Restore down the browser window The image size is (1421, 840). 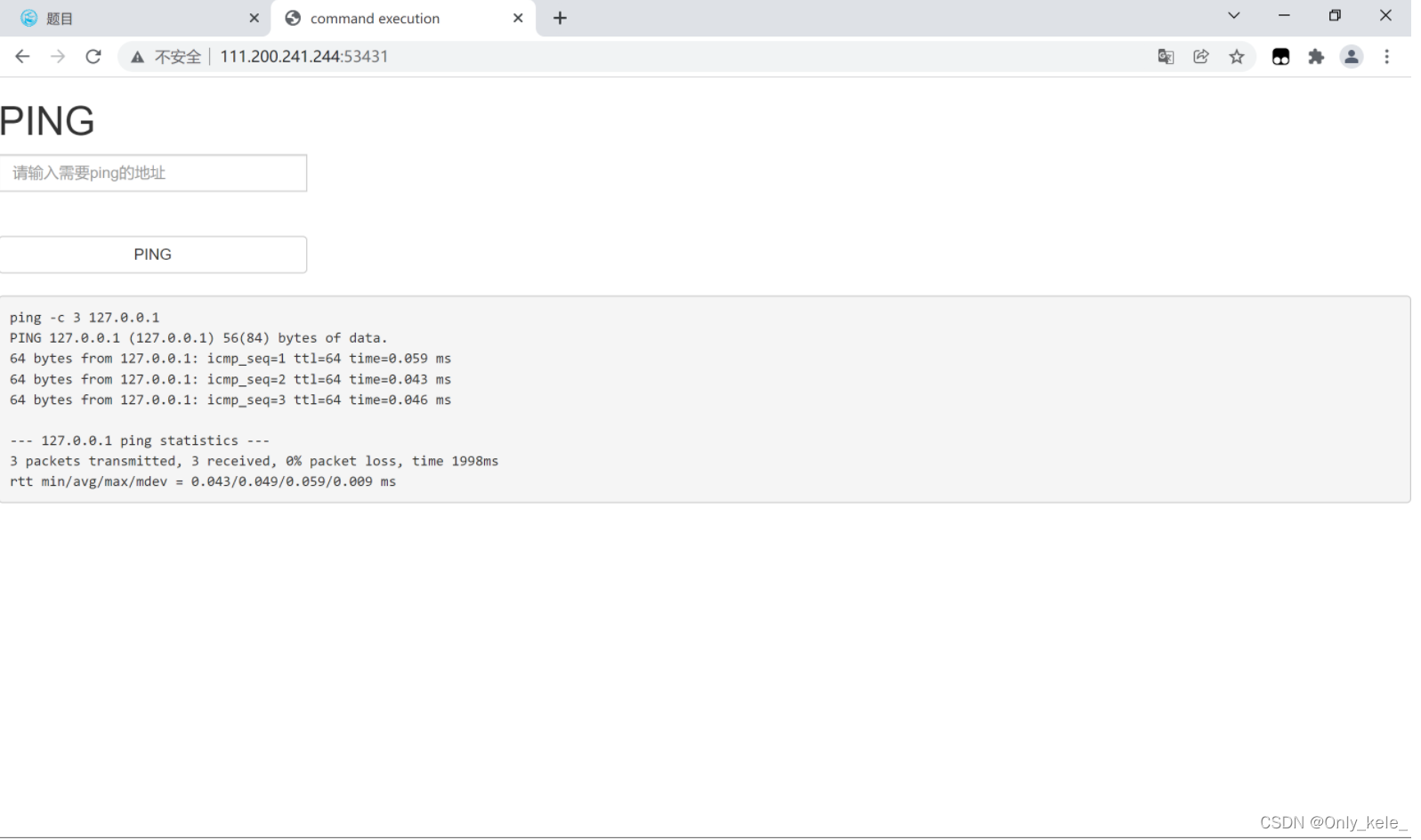(x=1335, y=15)
